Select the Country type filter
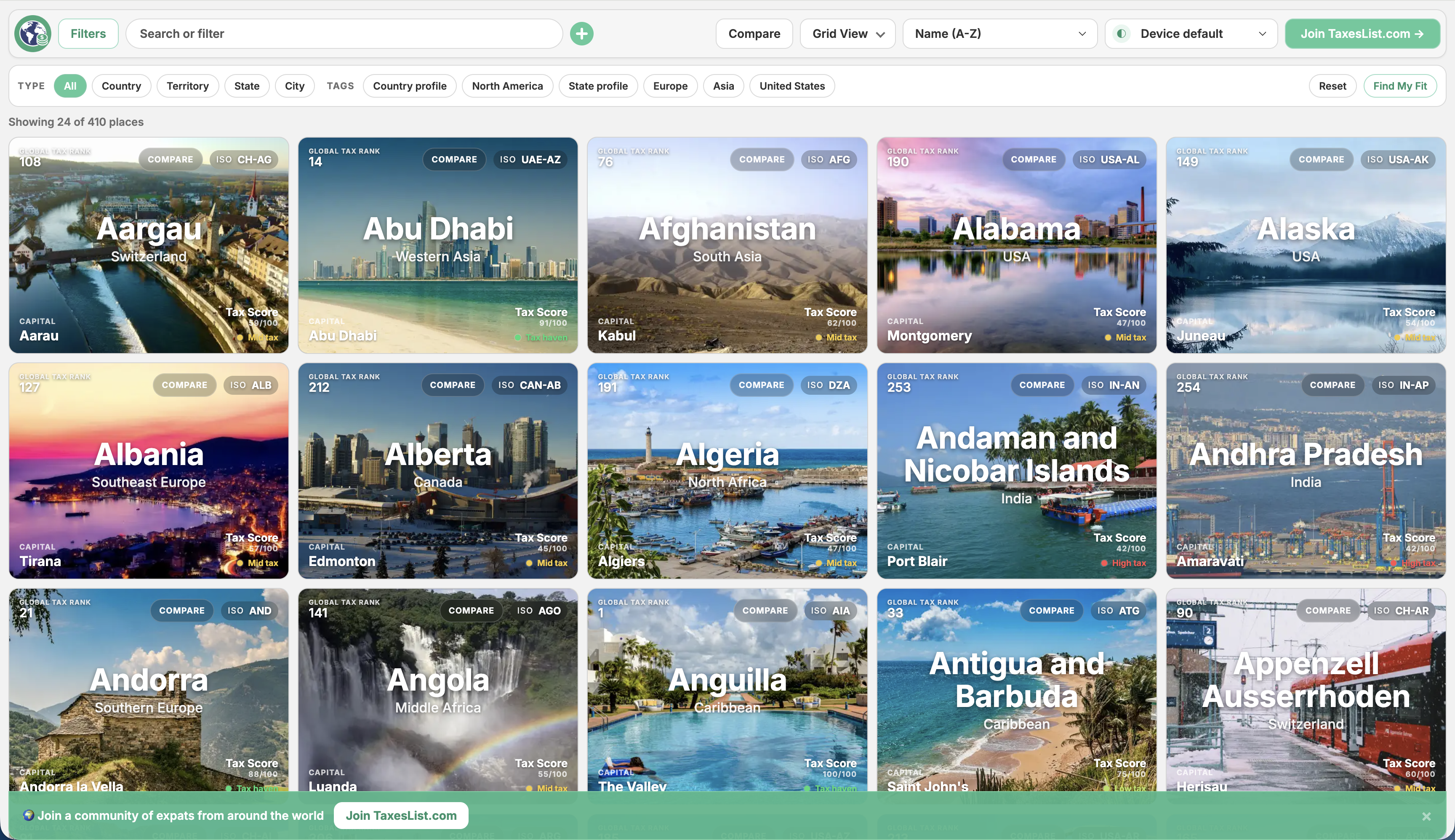The width and height of the screenshot is (1455, 840). [121, 86]
